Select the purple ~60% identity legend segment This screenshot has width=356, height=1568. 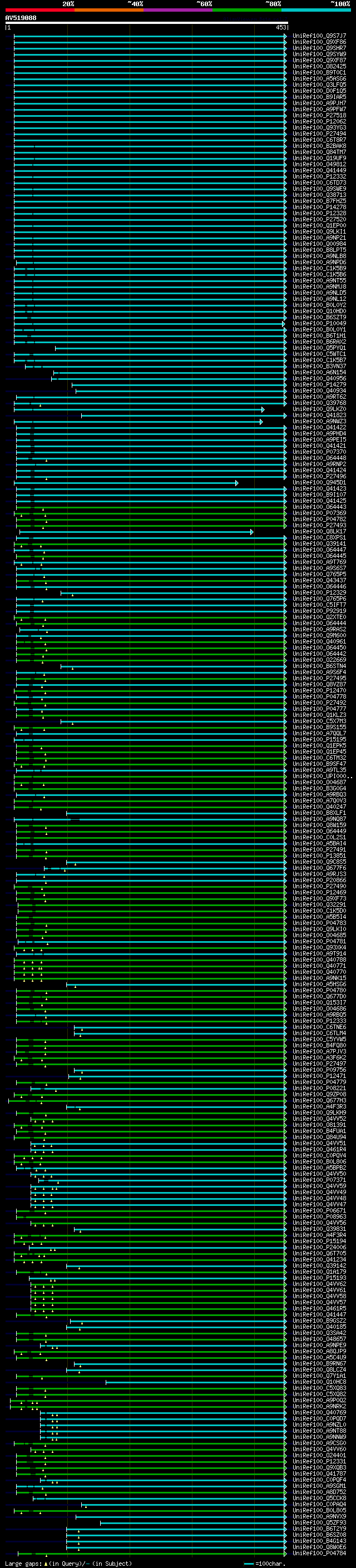[179, 10]
